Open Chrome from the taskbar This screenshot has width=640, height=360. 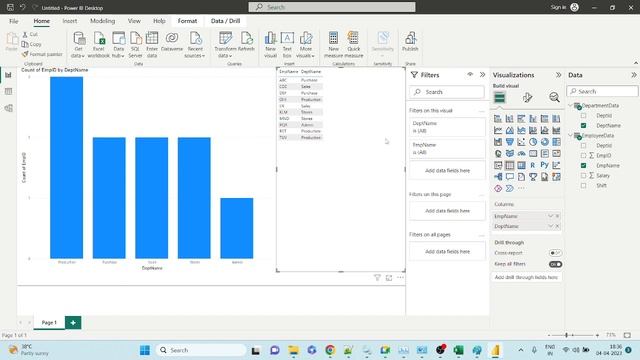[x=330, y=350]
